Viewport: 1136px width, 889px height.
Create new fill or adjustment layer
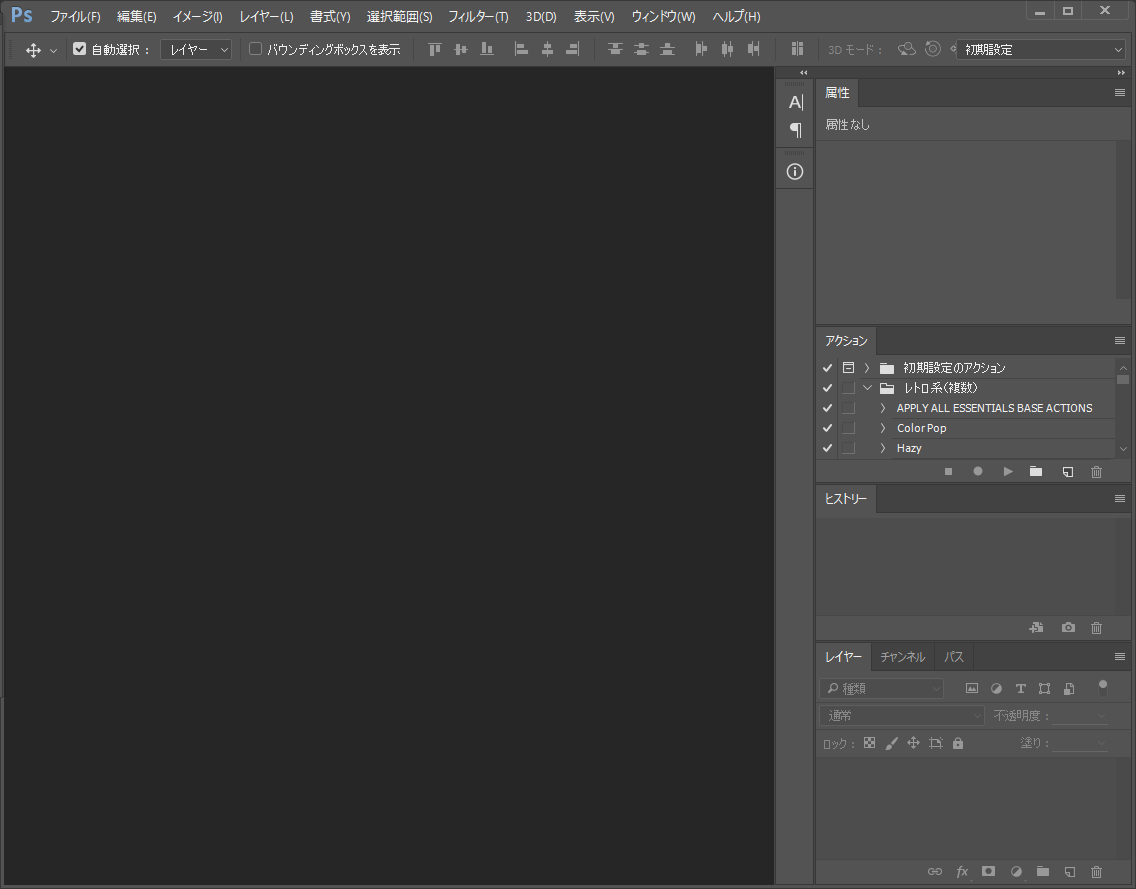point(1016,872)
